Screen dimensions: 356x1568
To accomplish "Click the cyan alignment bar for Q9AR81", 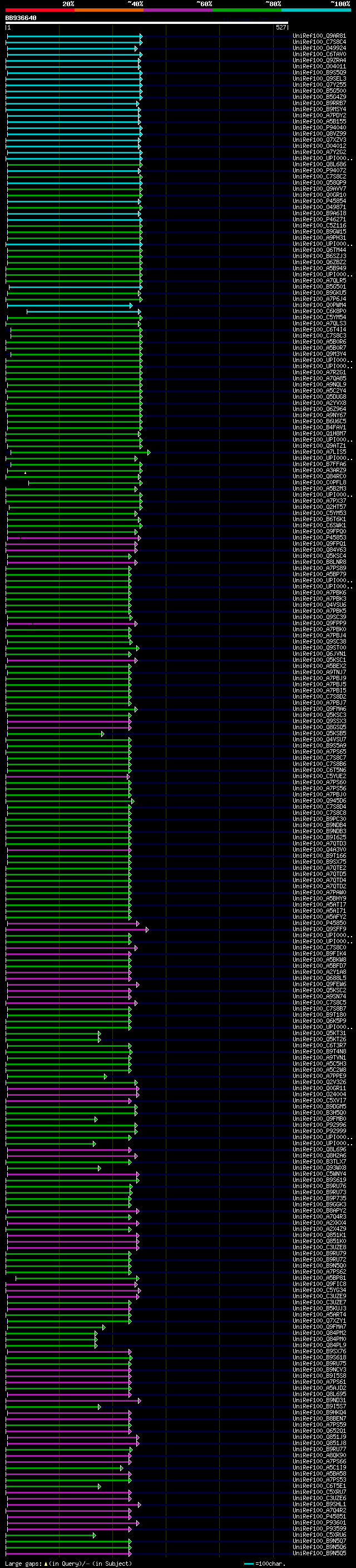I will (x=74, y=36).
